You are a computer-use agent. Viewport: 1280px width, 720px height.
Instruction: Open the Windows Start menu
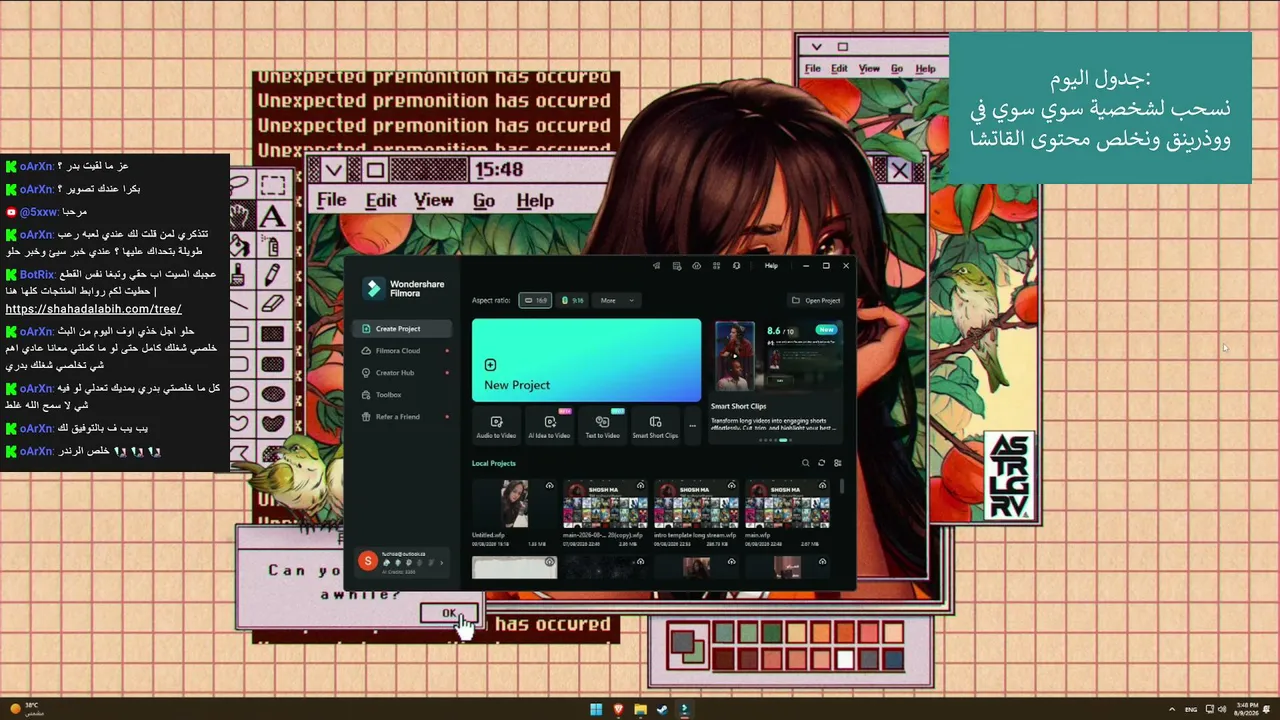point(596,709)
